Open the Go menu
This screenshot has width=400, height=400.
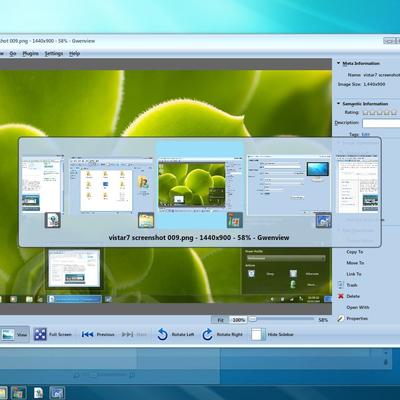point(13,53)
